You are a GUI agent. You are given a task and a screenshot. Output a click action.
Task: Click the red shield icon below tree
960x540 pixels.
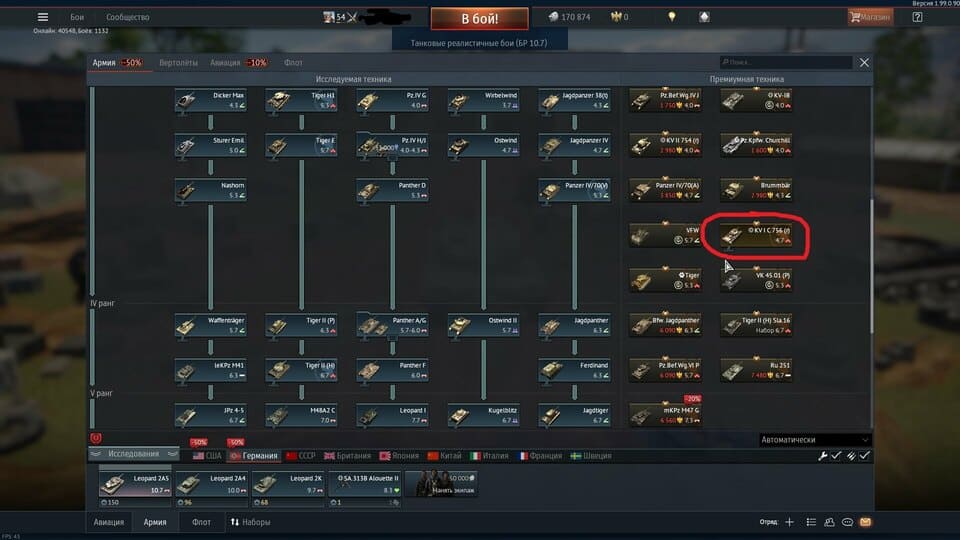point(96,438)
